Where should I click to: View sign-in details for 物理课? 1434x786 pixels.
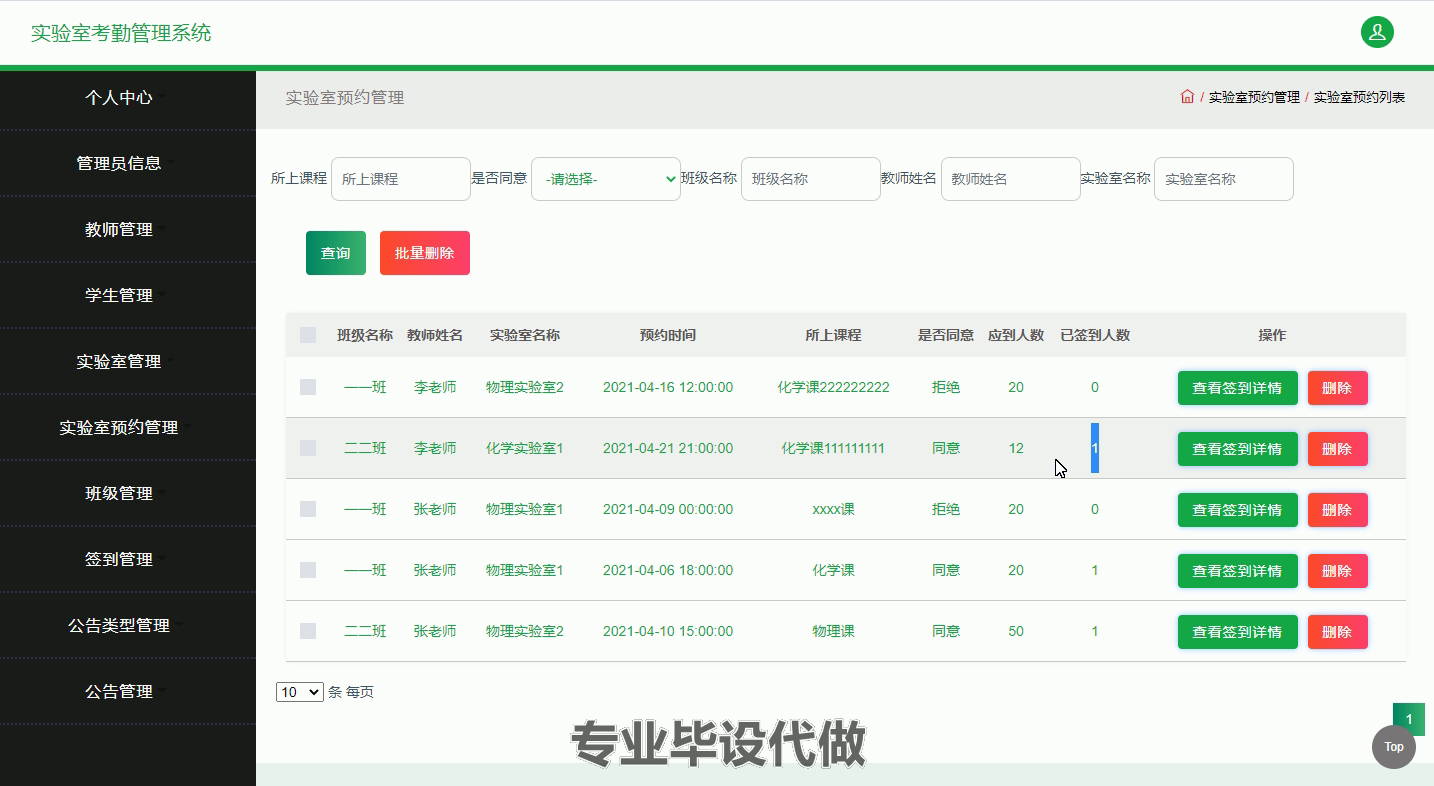coord(1238,632)
